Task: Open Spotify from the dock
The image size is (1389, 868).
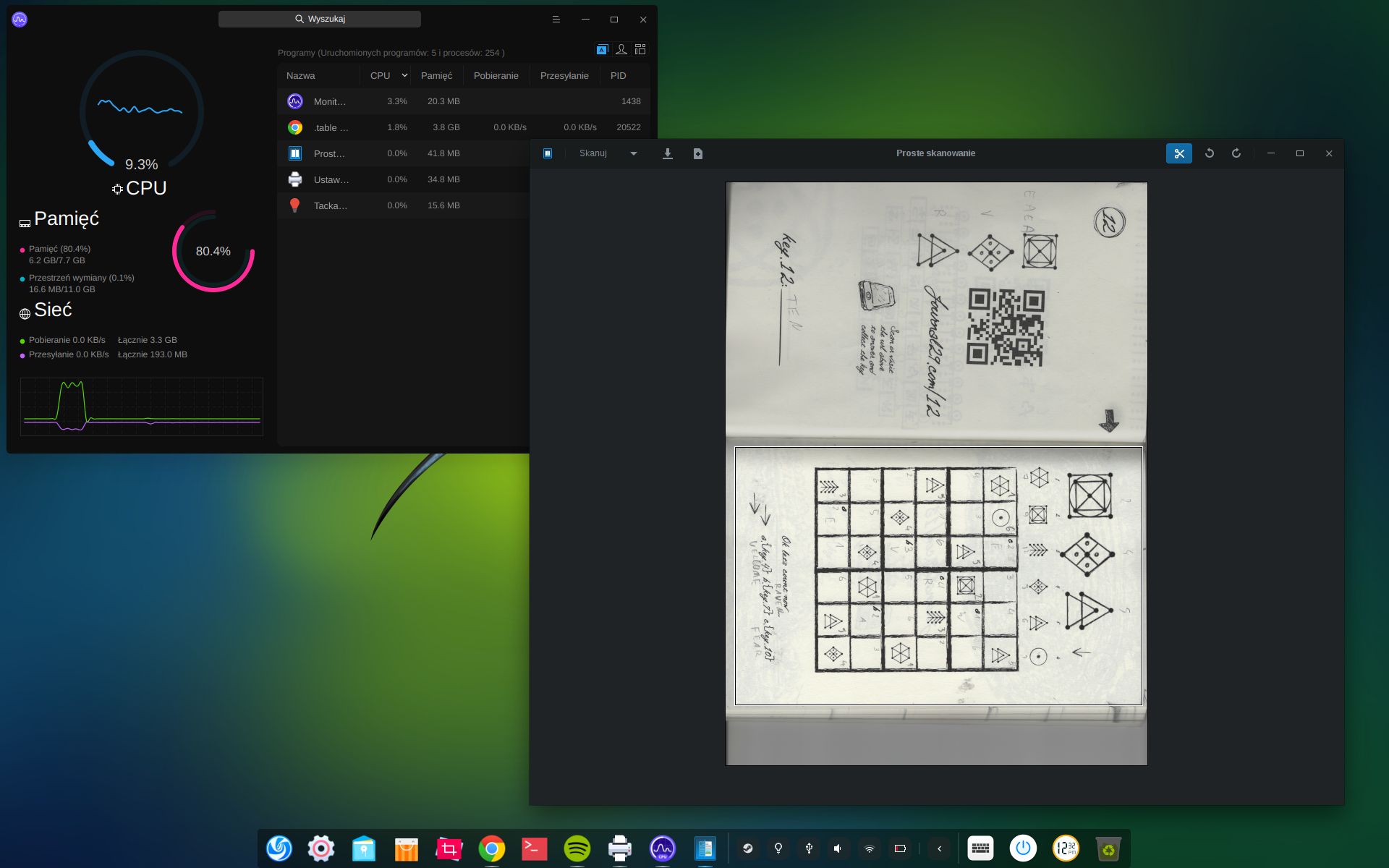Action: [577, 848]
